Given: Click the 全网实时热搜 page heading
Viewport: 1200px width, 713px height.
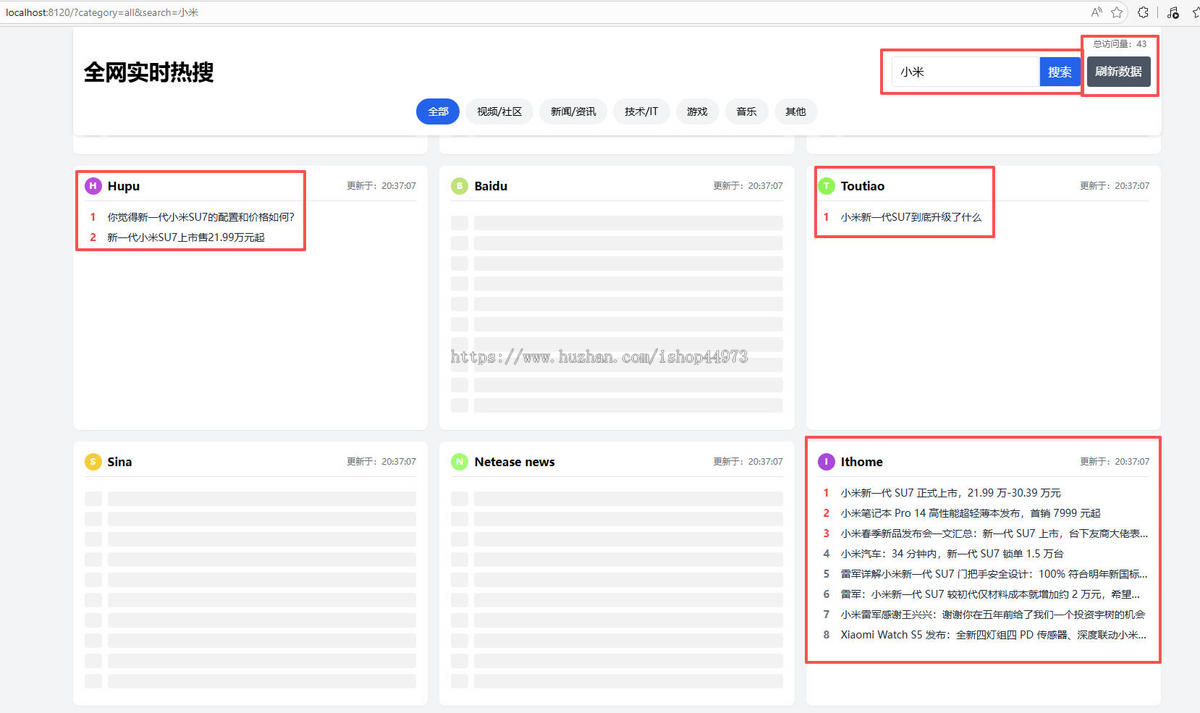Looking at the screenshot, I should click(148, 72).
